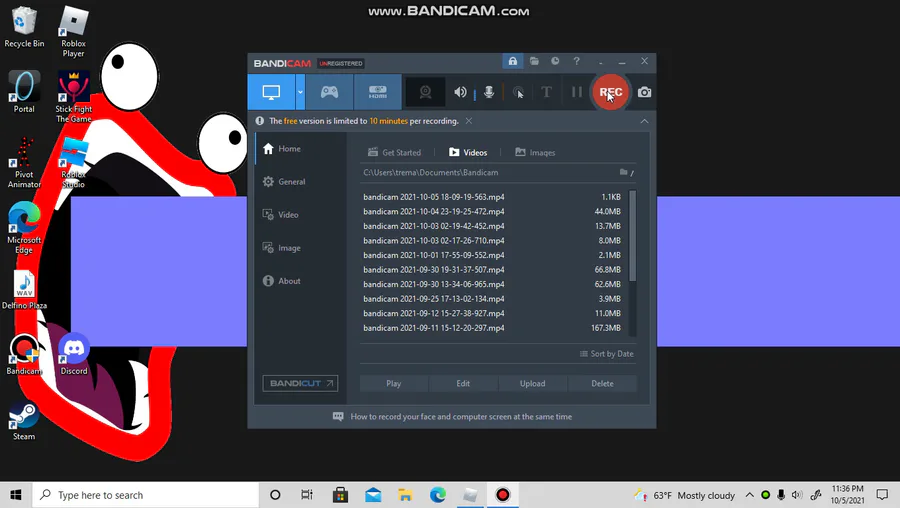
Task: Toggle speaker sound recording icon
Action: (460, 92)
